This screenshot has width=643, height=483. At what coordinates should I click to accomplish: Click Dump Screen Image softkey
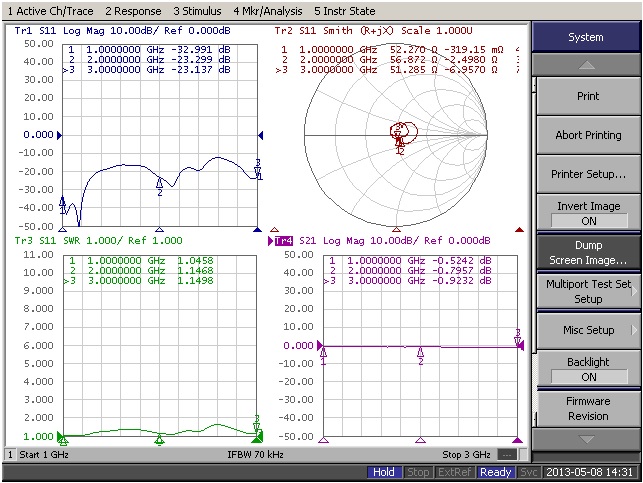click(x=588, y=252)
